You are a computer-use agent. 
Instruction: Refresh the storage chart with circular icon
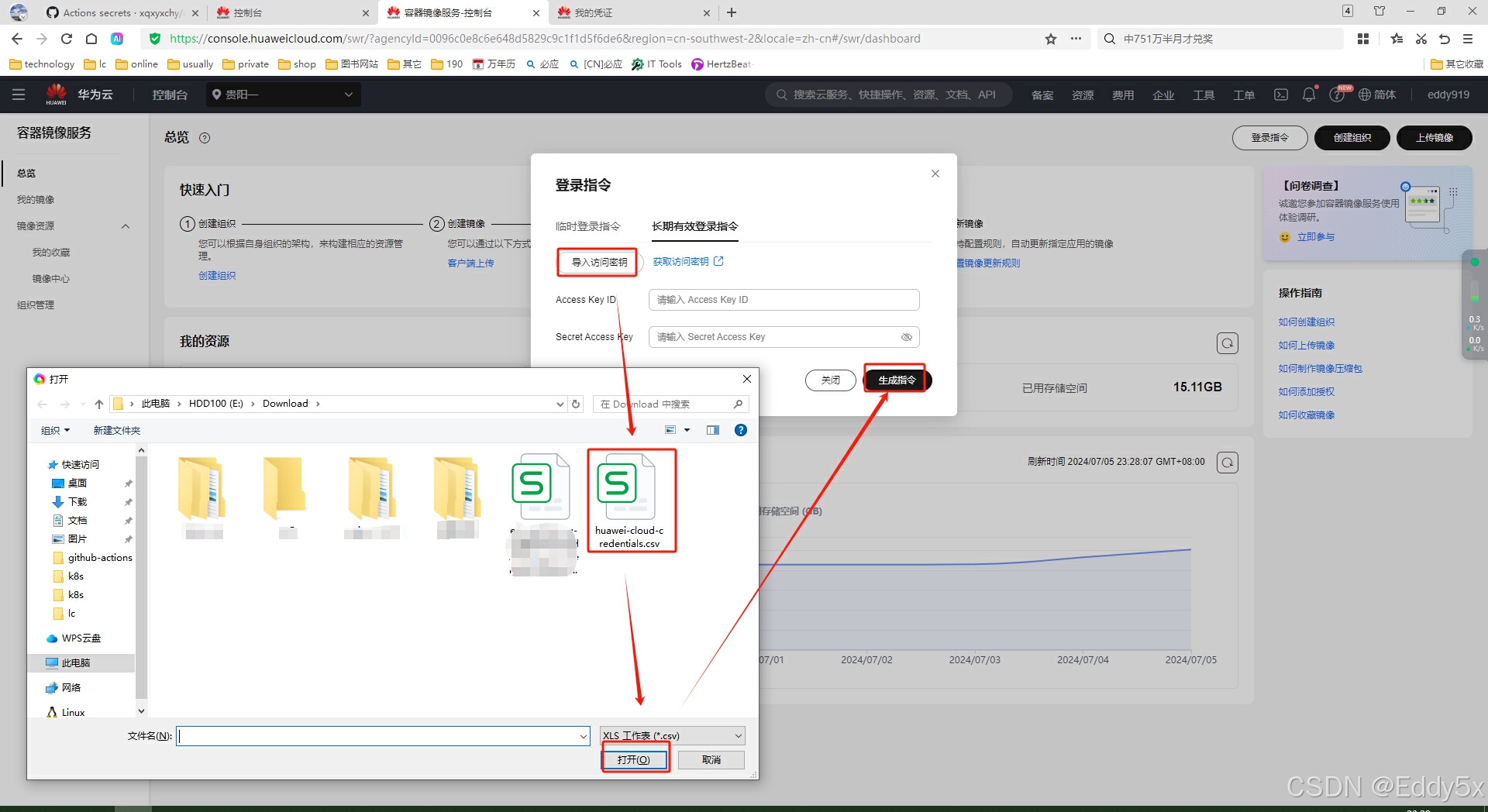point(1228,463)
